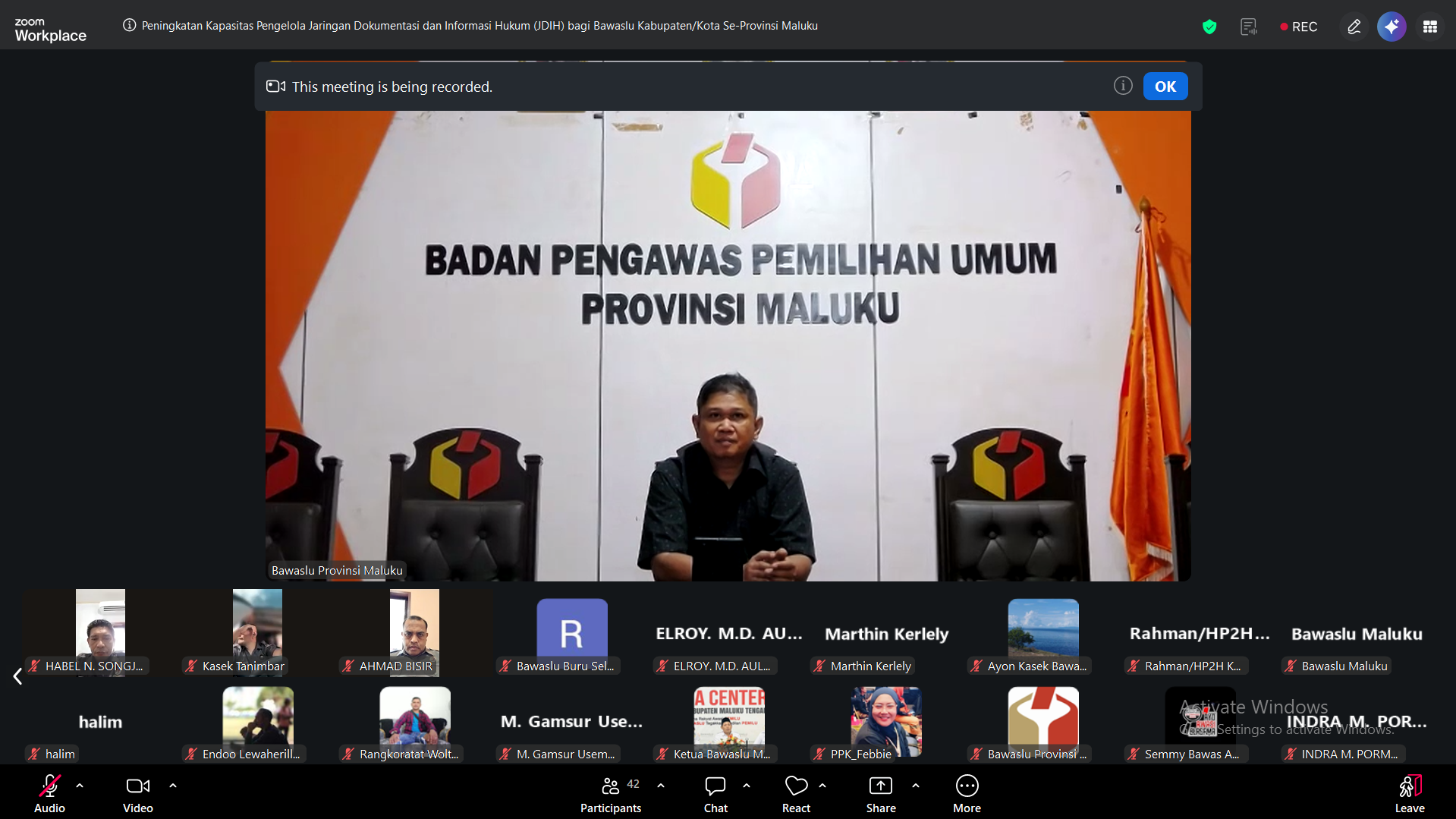The height and width of the screenshot is (819, 1456).
Task: Select INDRA M. PORM... participant tile
Action: pyautogui.click(x=1357, y=720)
